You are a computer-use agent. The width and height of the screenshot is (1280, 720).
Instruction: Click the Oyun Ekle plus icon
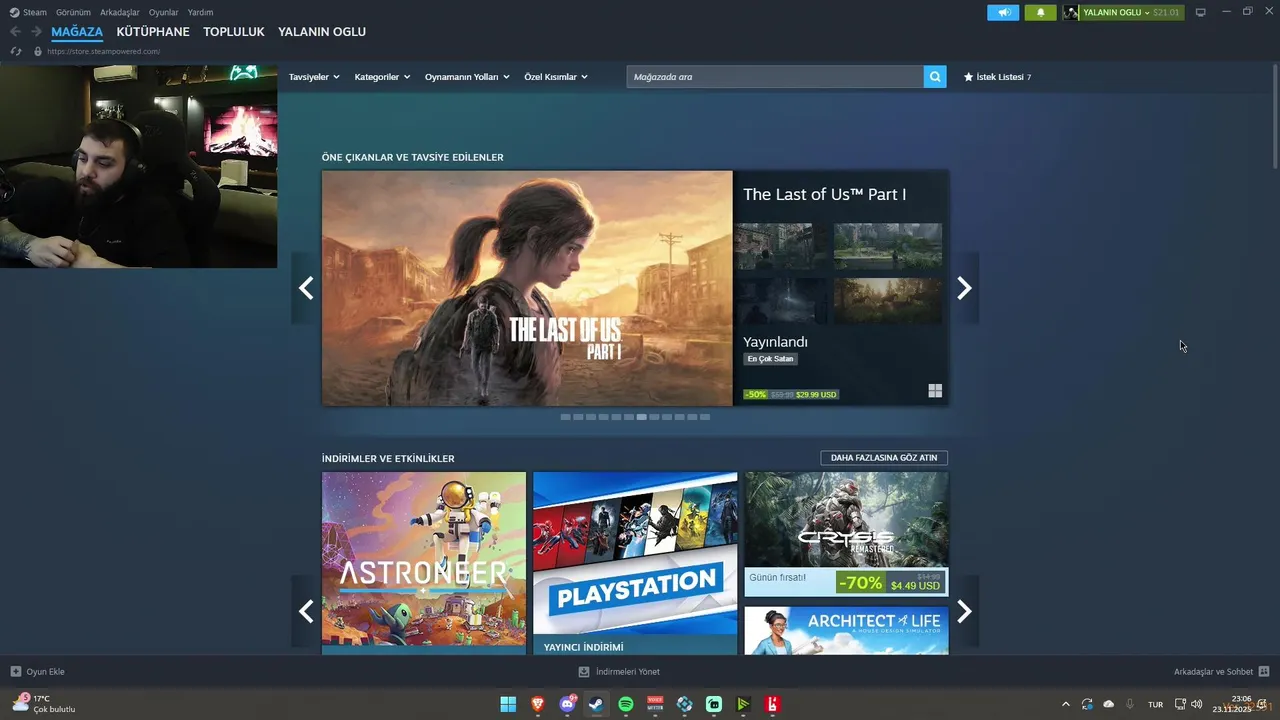[15, 672]
